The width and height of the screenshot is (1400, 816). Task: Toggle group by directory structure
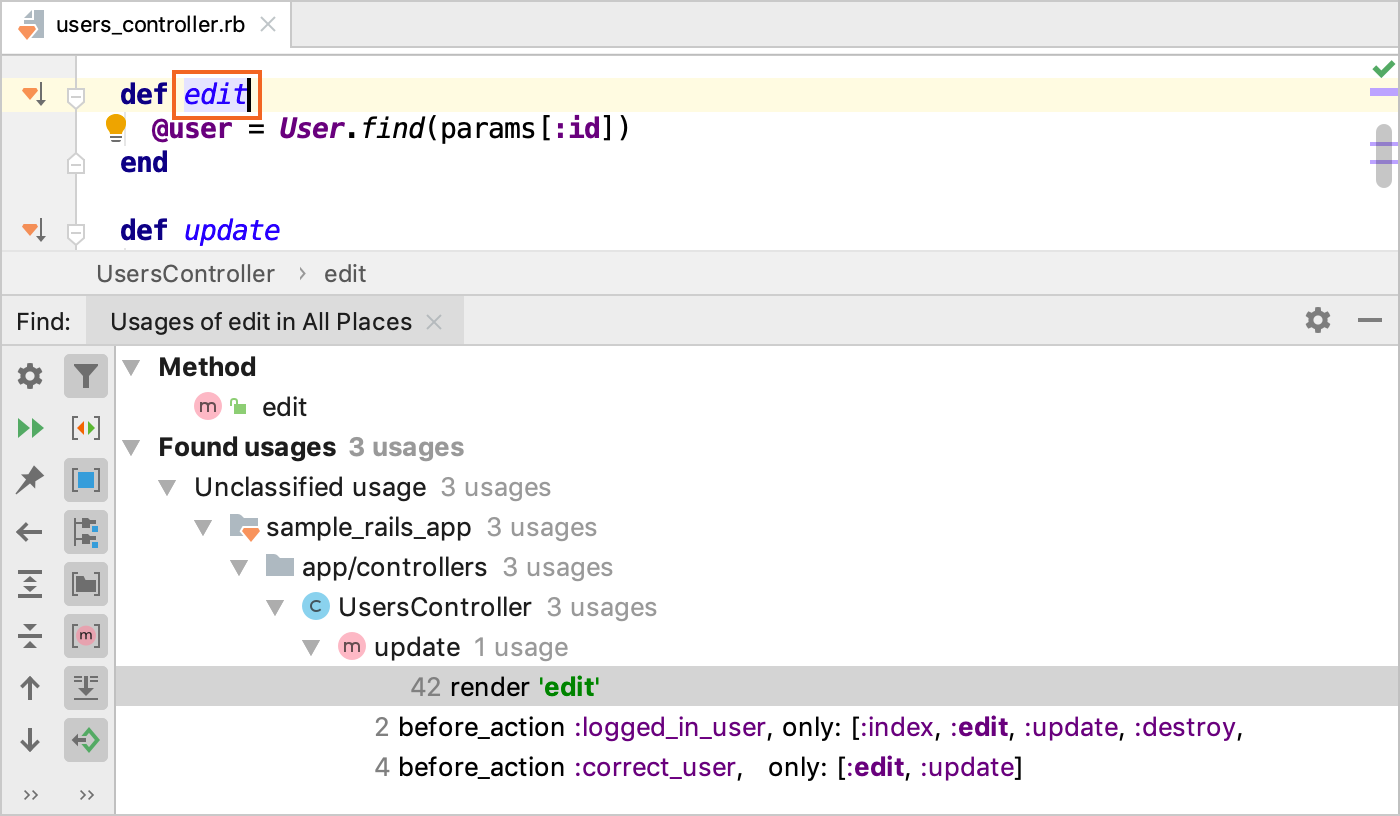[x=86, y=584]
